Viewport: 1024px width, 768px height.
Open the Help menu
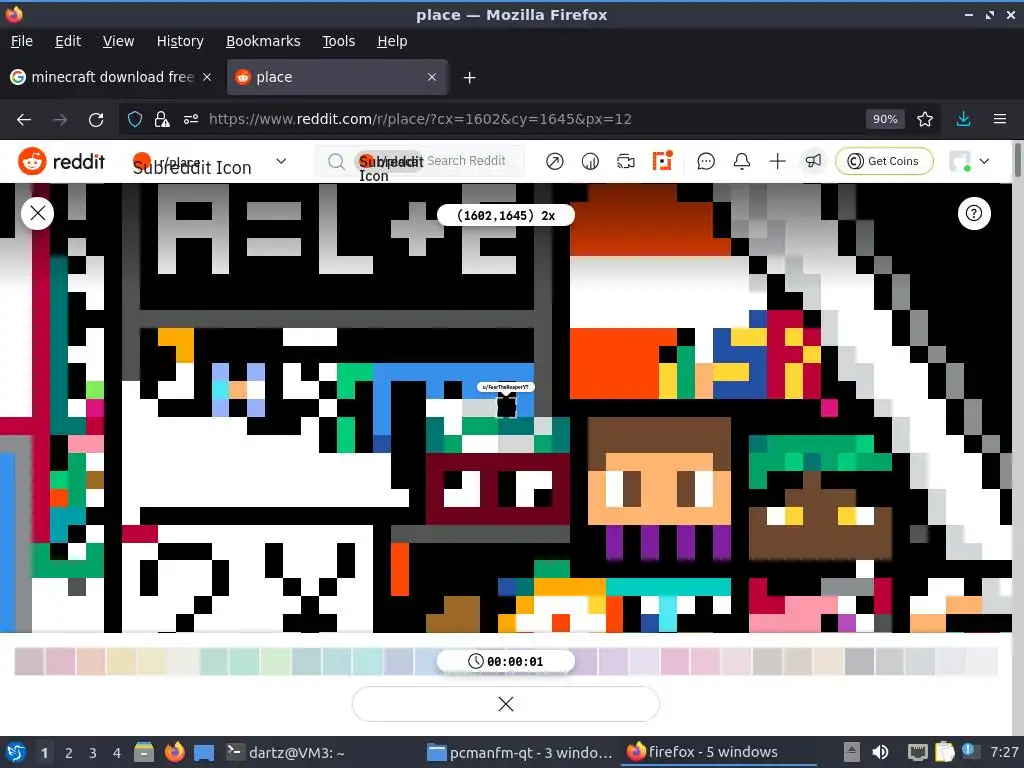tap(392, 41)
